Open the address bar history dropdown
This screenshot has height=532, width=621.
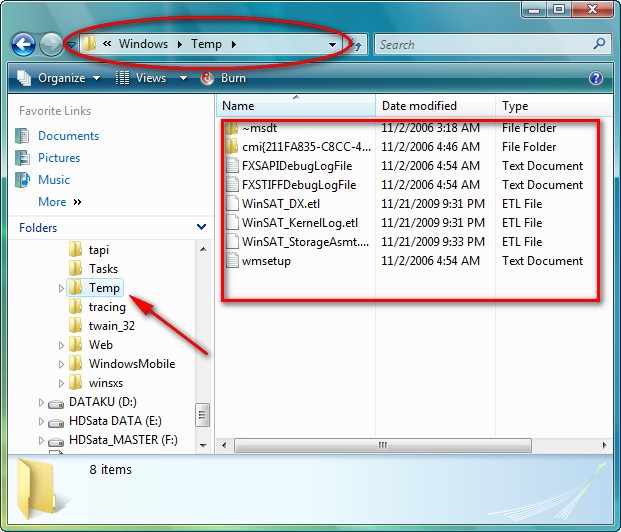point(332,45)
